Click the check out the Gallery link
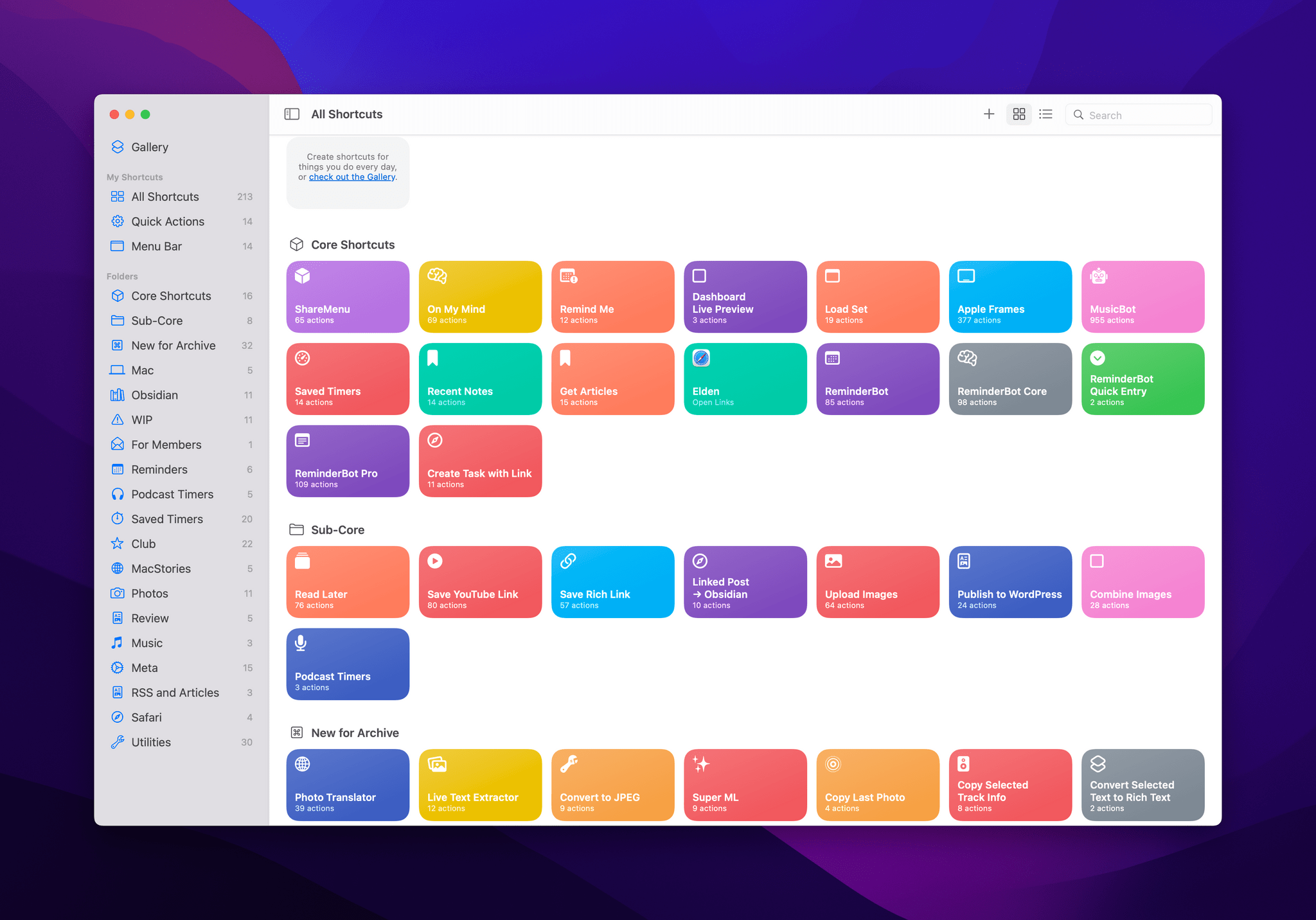This screenshot has height=920, width=1316. click(353, 177)
